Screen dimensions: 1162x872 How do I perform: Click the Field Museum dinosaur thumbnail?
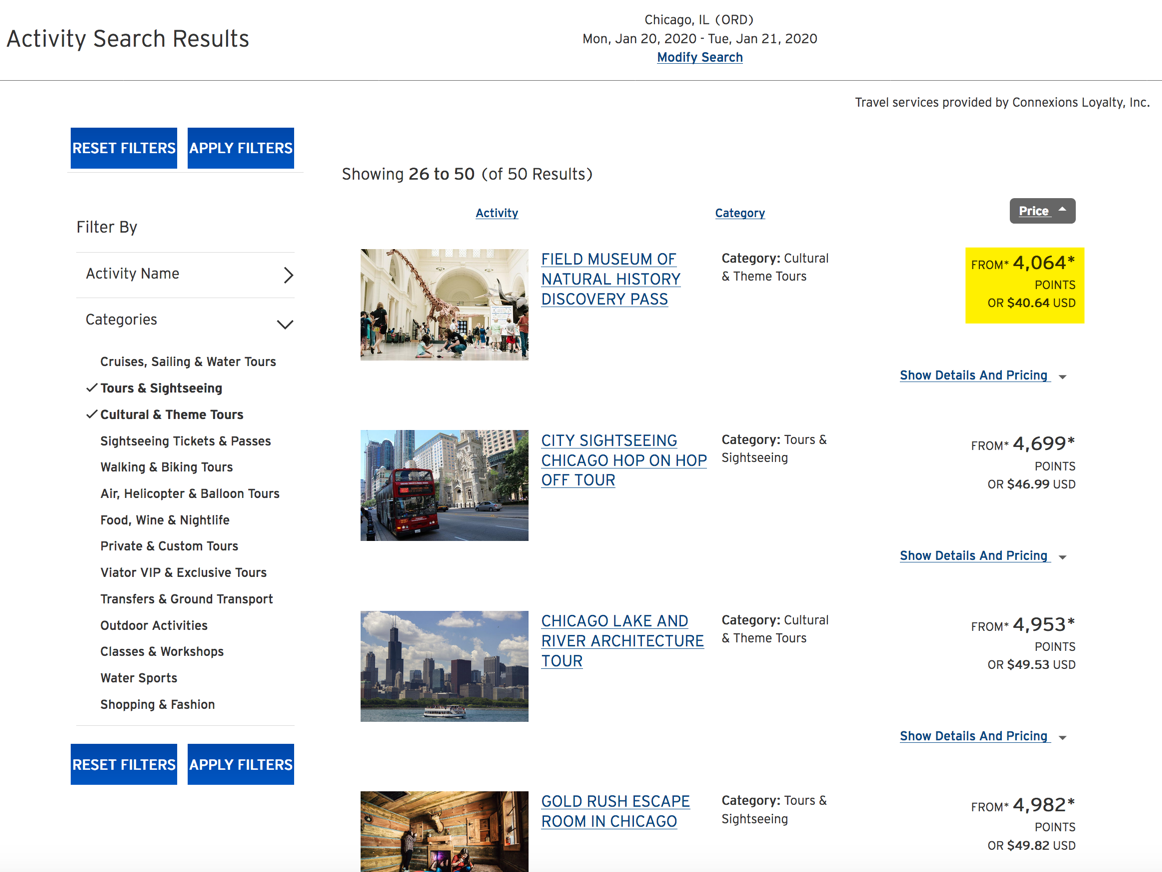coord(445,304)
